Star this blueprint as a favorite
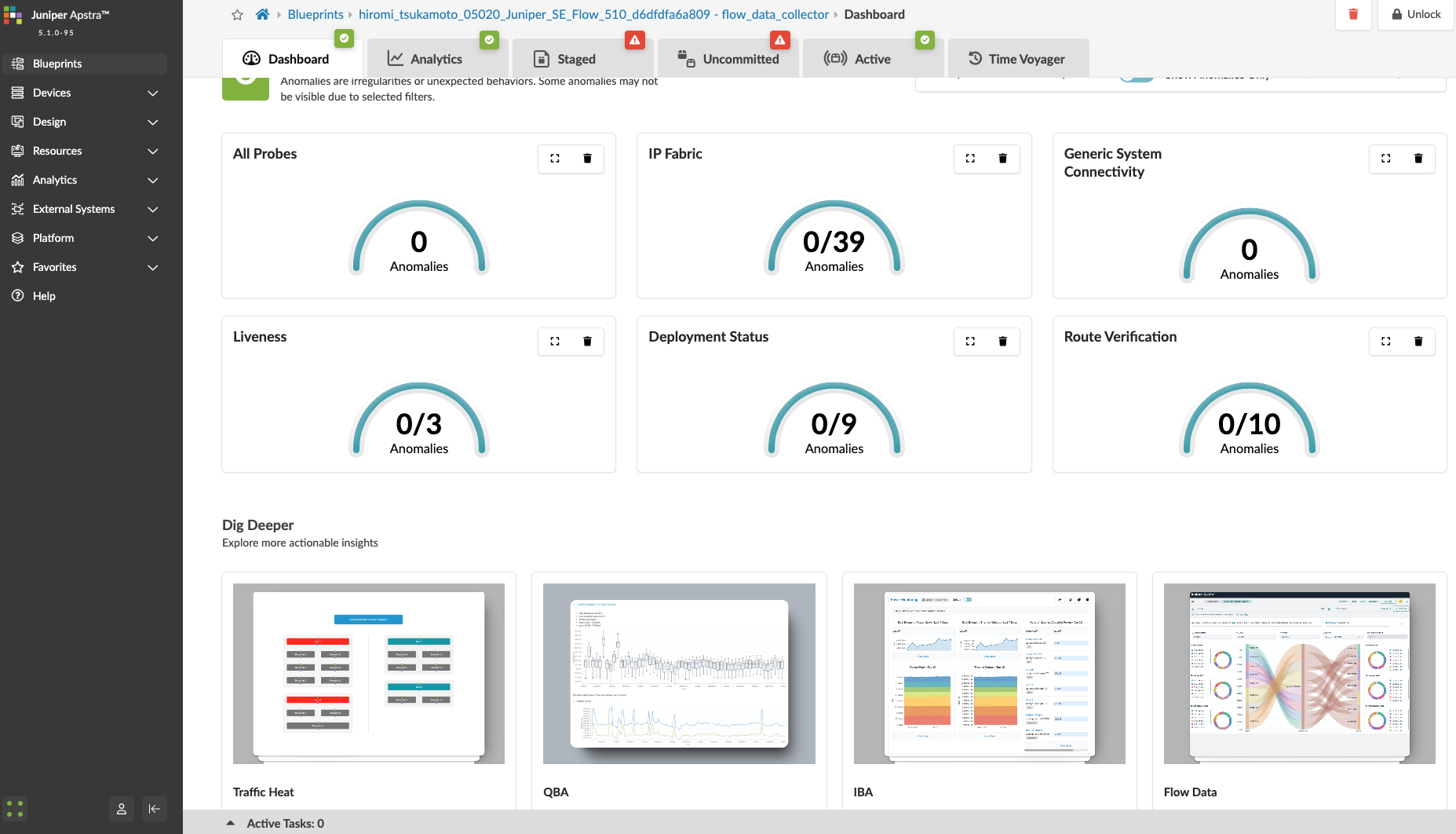This screenshot has width=1456, height=834. click(237, 15)
